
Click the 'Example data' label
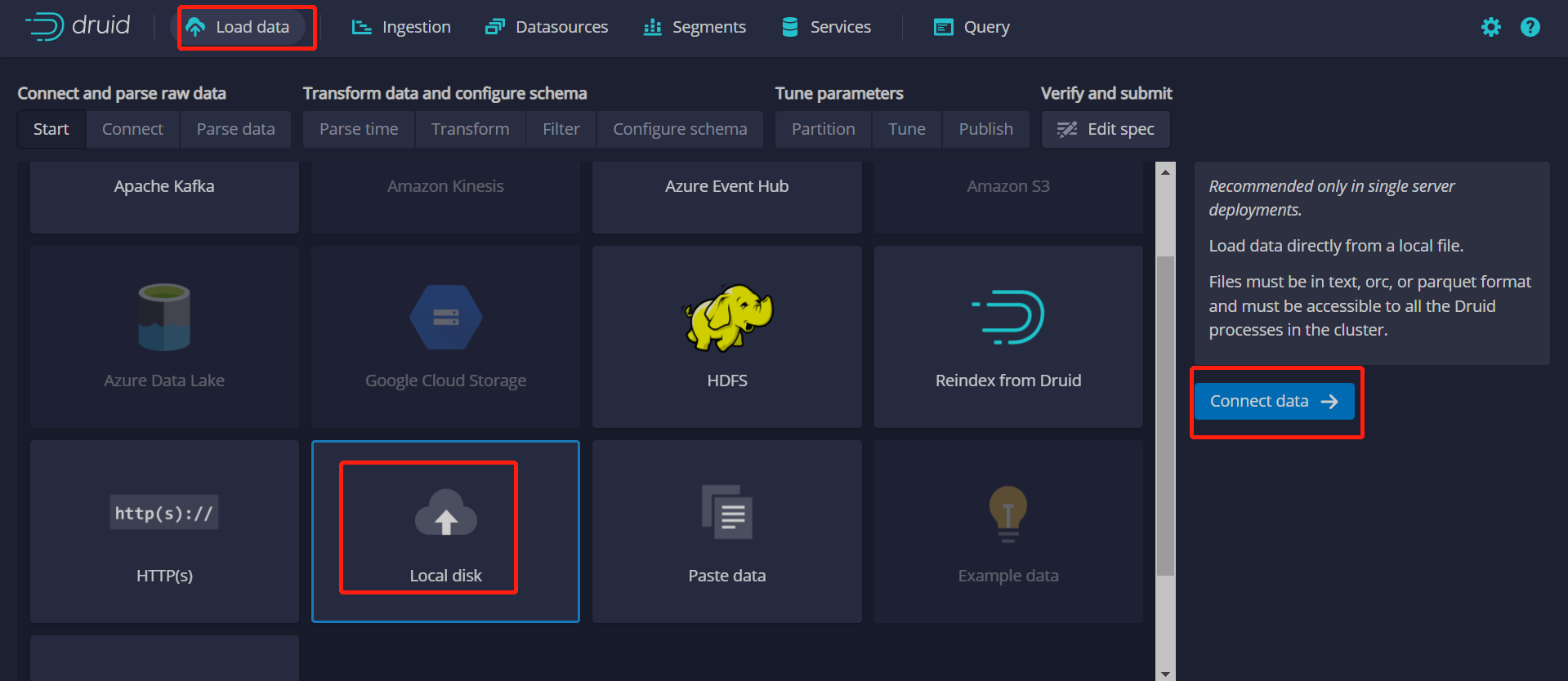click(x=1008, y=576)
